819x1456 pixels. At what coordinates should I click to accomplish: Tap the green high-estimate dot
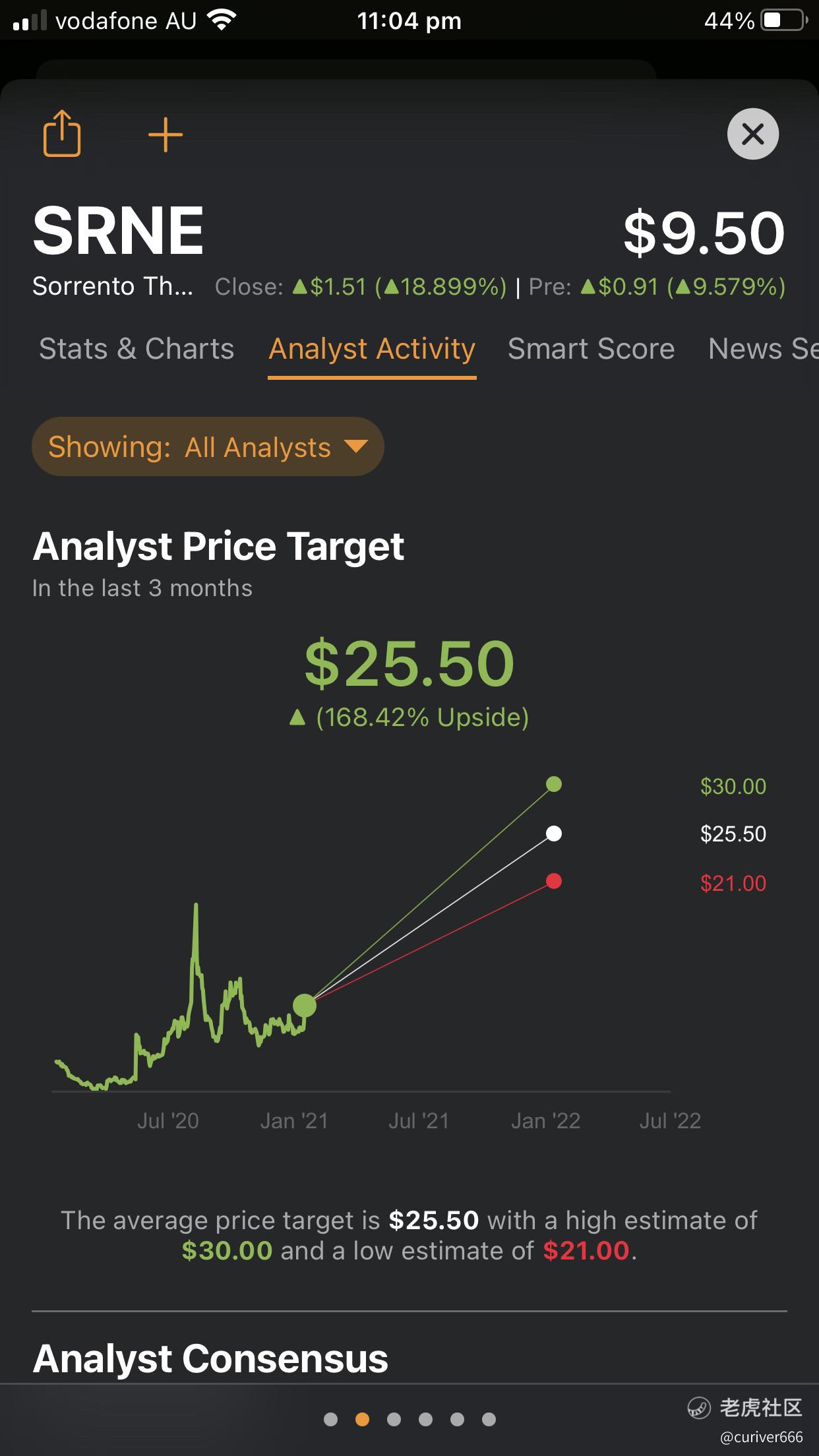(554, 784)
